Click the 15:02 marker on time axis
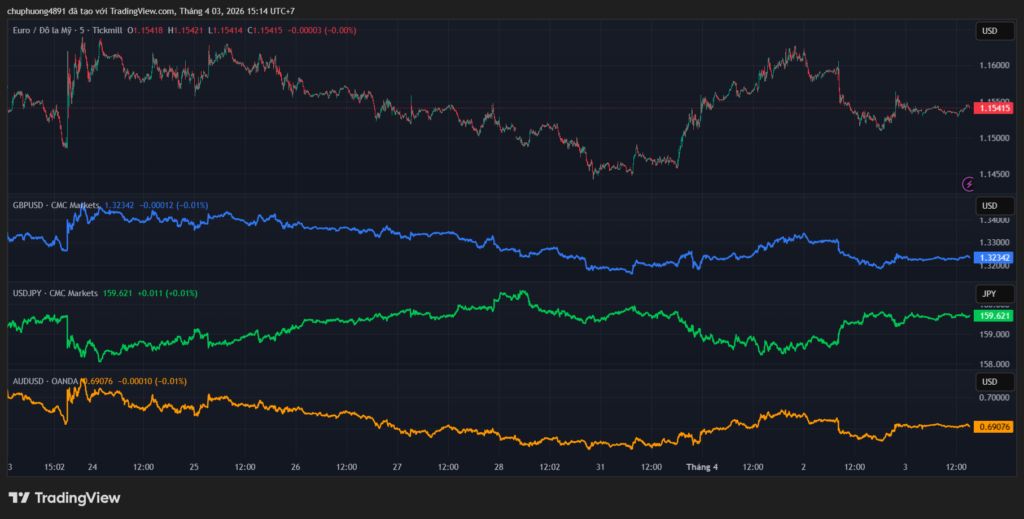 pyautogui.click(x=55, y=467)
